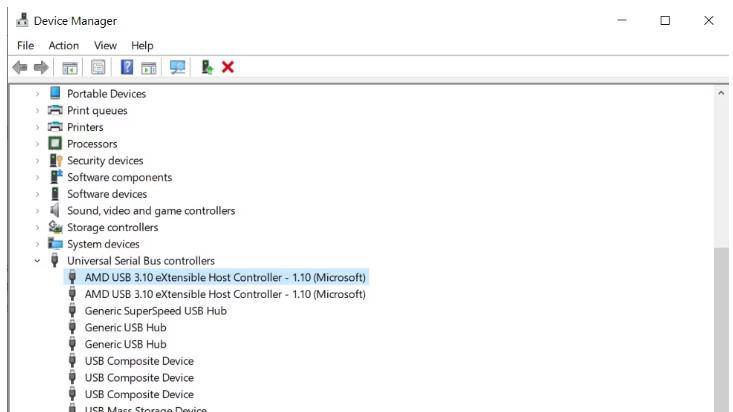Image resolution: width=733 pixels, height=412 pixels.
Task: Expand the Software devices node
Action: tap(37, 194)
